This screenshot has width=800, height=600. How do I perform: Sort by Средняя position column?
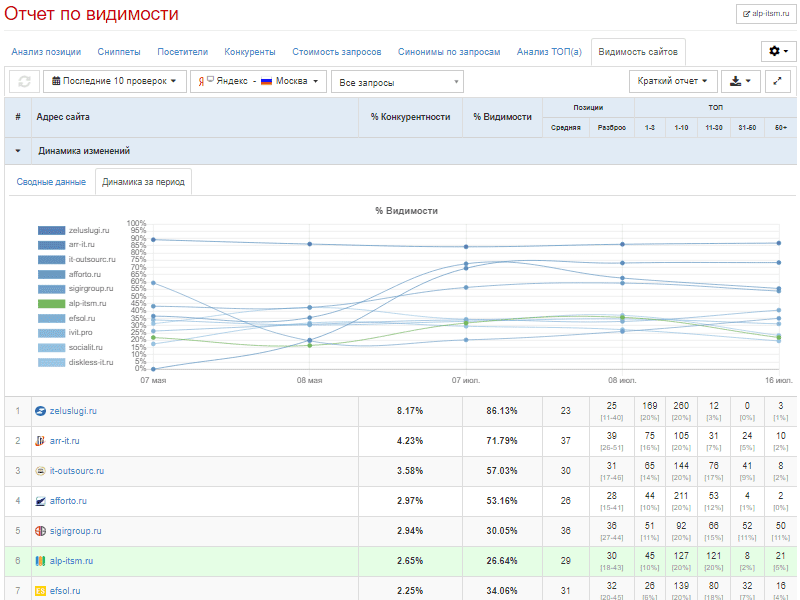tap(566, 128)
